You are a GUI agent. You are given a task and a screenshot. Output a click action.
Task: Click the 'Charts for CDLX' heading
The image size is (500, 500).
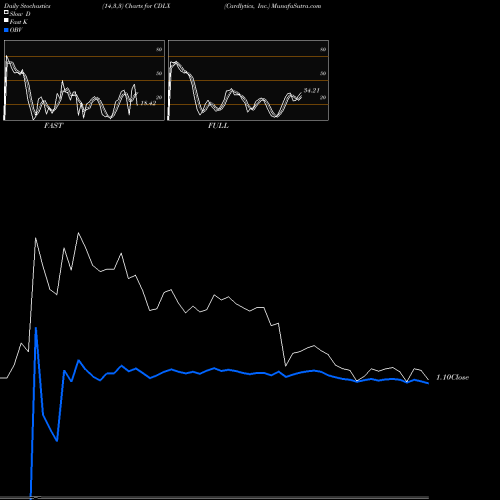(148, 6)
